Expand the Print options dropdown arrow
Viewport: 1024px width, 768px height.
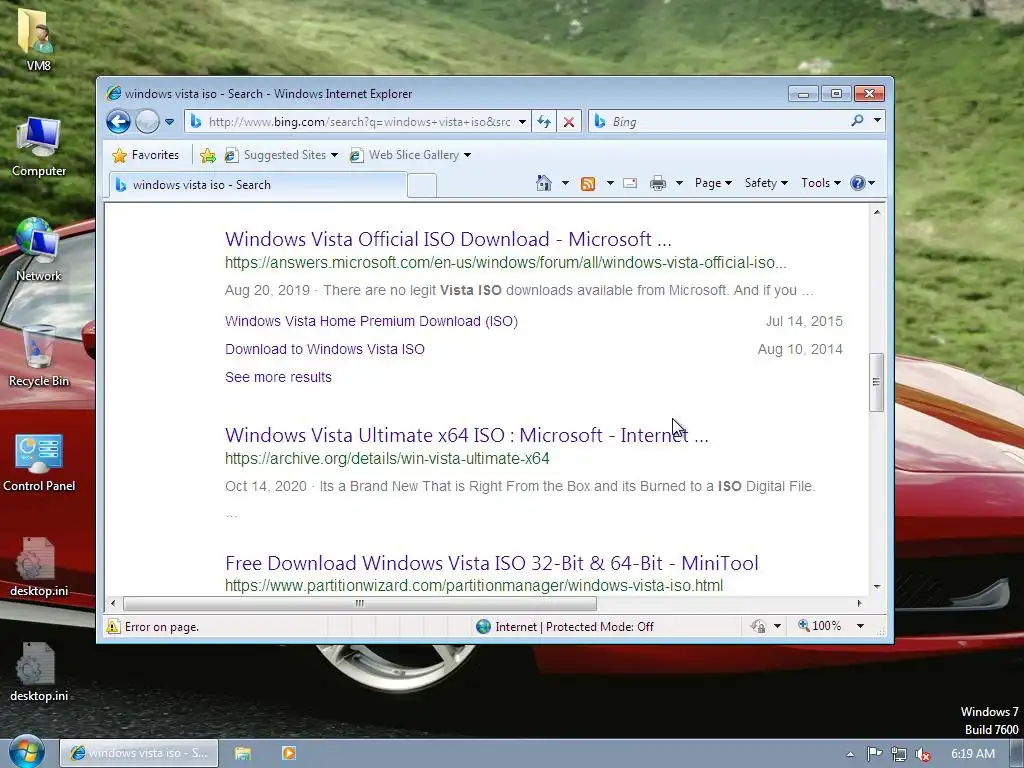coord(679,183)
